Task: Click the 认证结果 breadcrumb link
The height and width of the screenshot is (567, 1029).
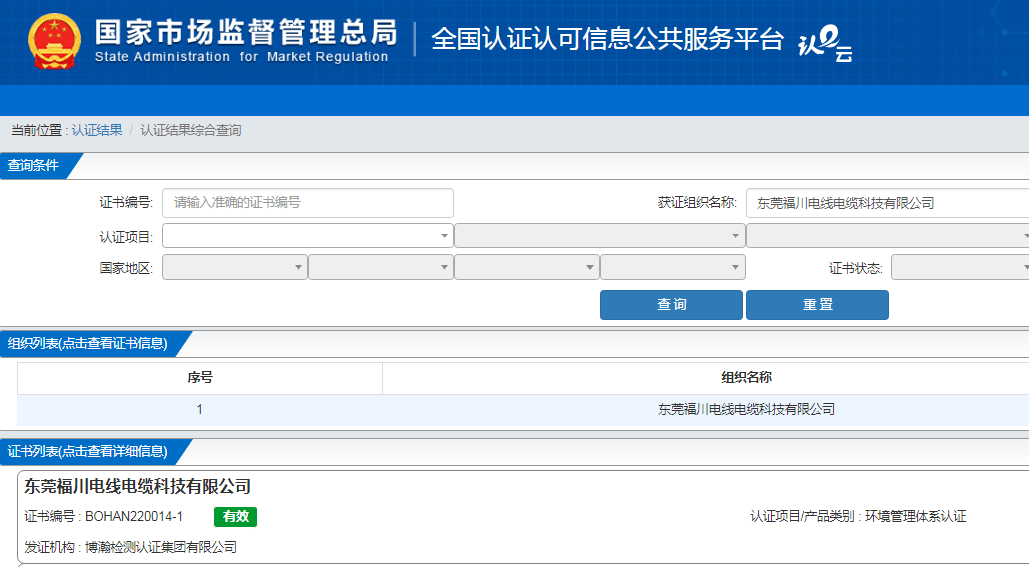Action: (x=97, y=130)
